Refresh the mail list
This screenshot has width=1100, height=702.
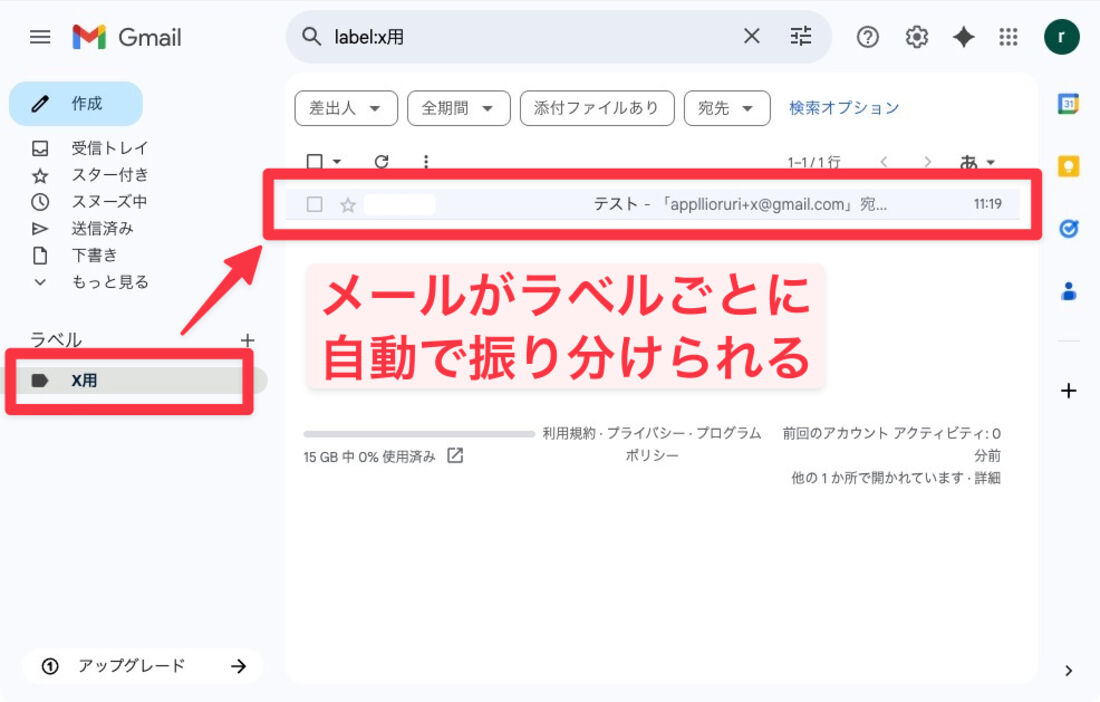382,161
